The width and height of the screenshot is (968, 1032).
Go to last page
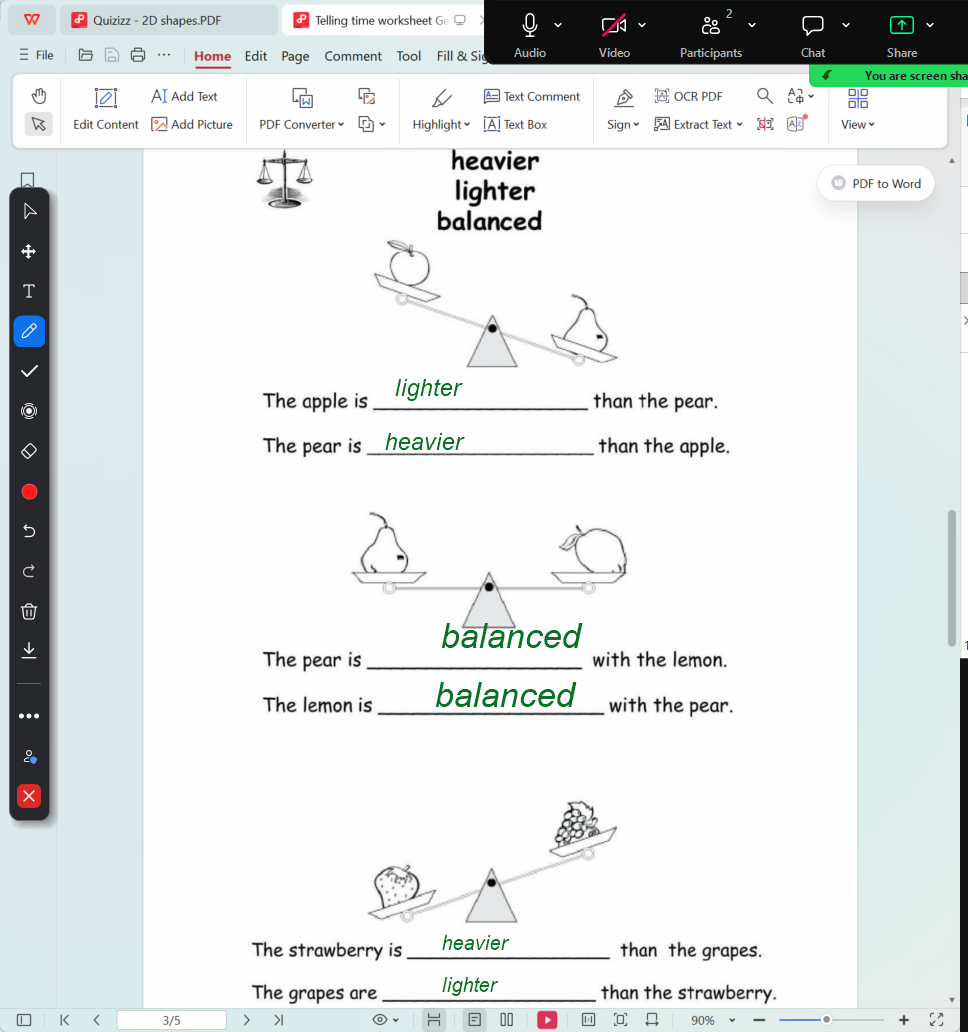point(279,1019)
